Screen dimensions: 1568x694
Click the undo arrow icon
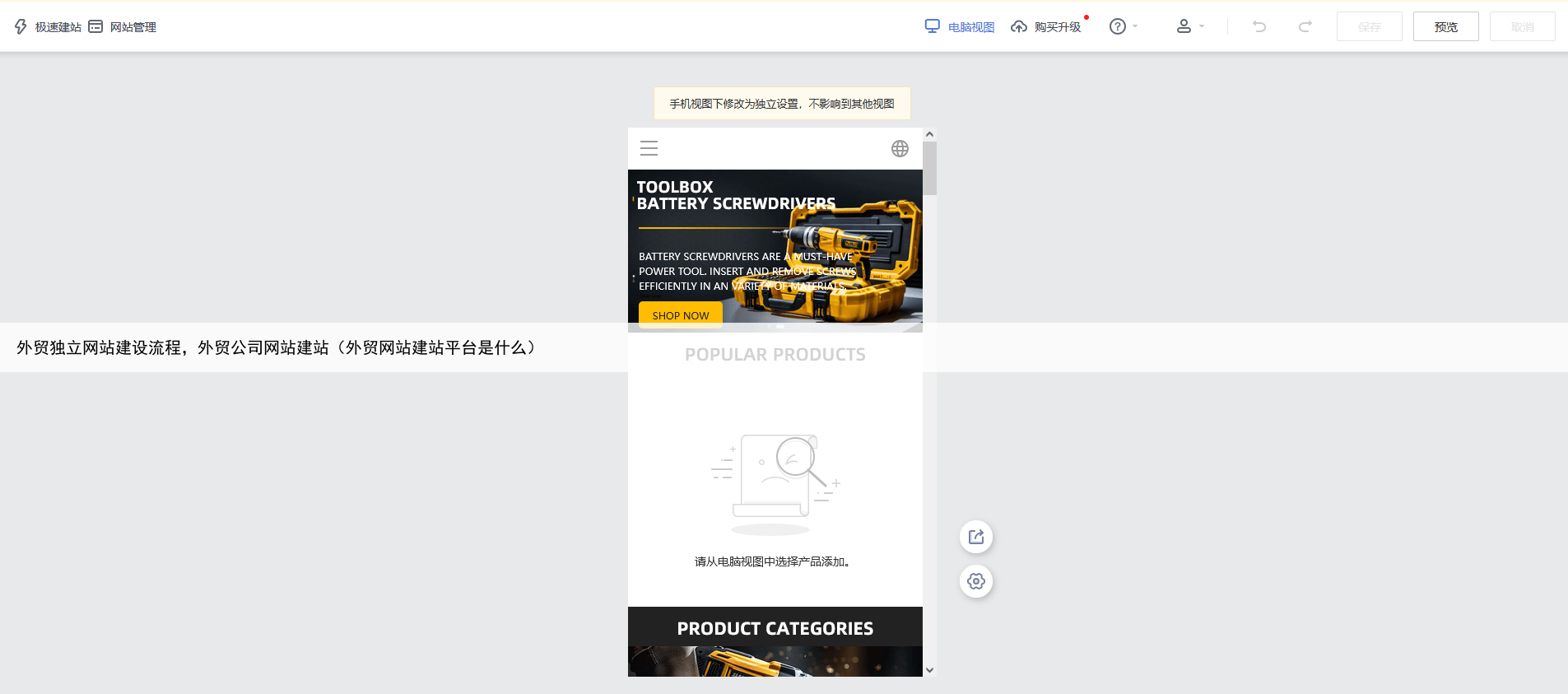1259,27
